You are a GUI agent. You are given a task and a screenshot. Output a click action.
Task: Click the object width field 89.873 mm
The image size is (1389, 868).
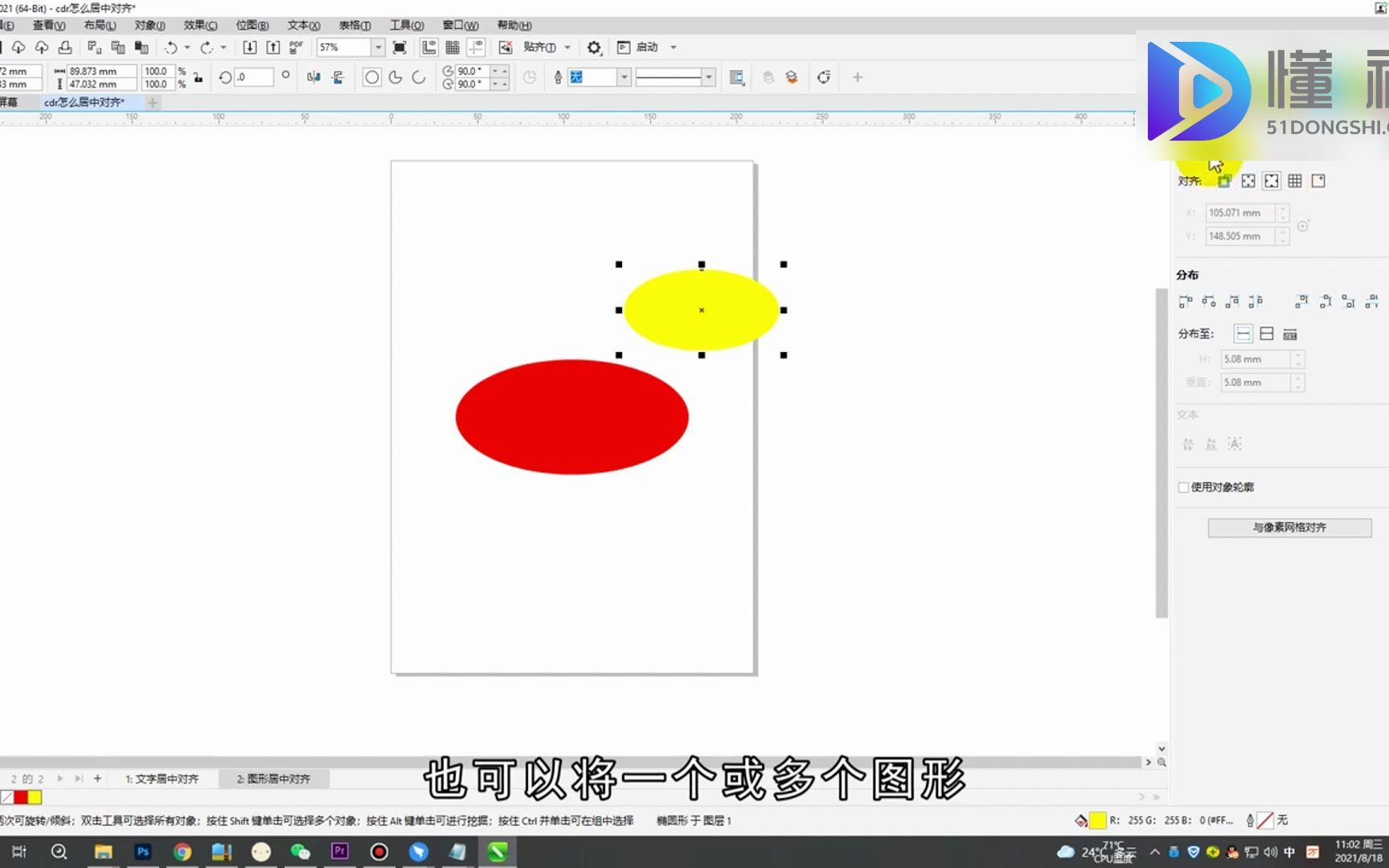(101, 72)
